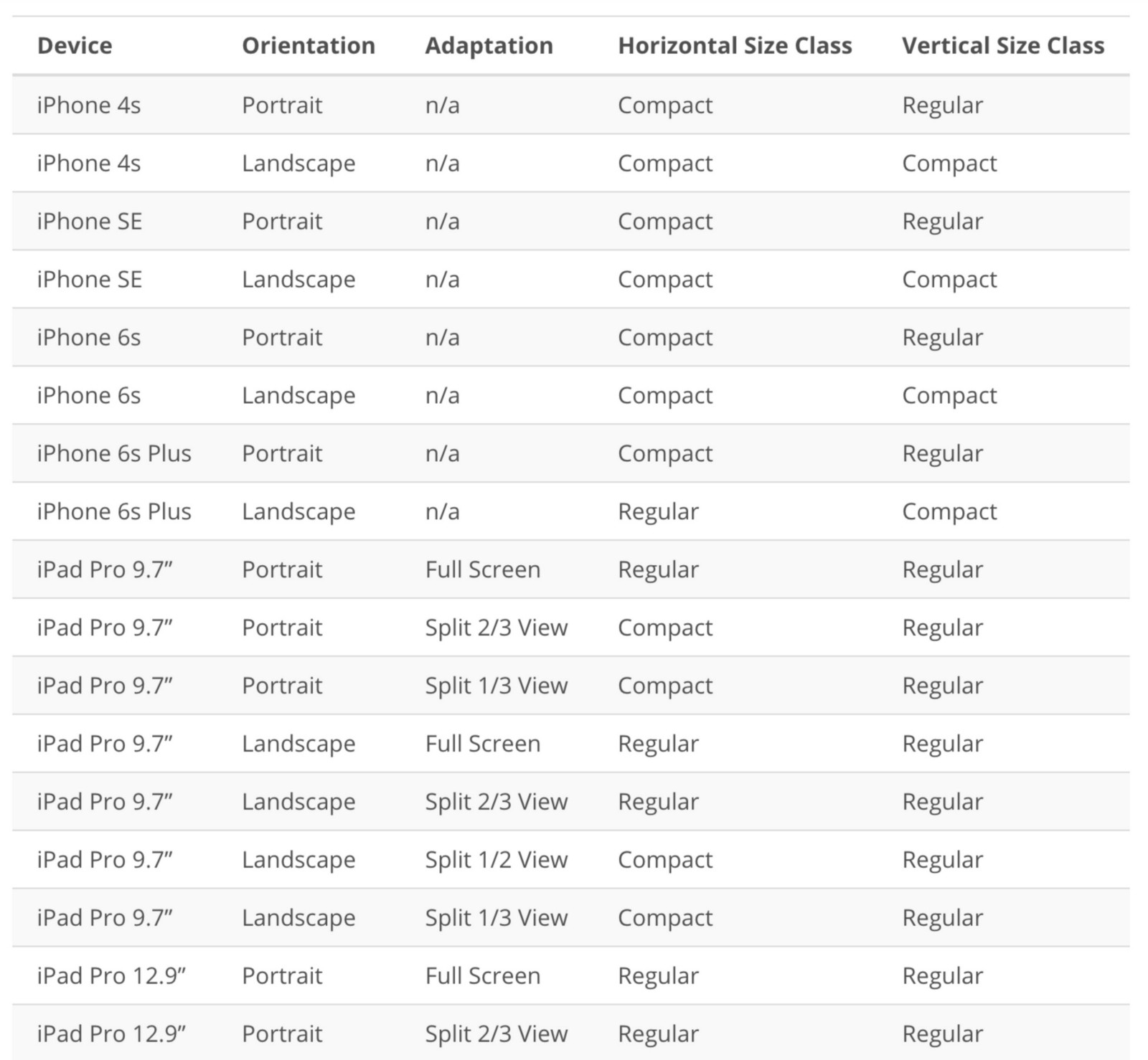
Task: Click the Device column header
Action: coord(75,45)
